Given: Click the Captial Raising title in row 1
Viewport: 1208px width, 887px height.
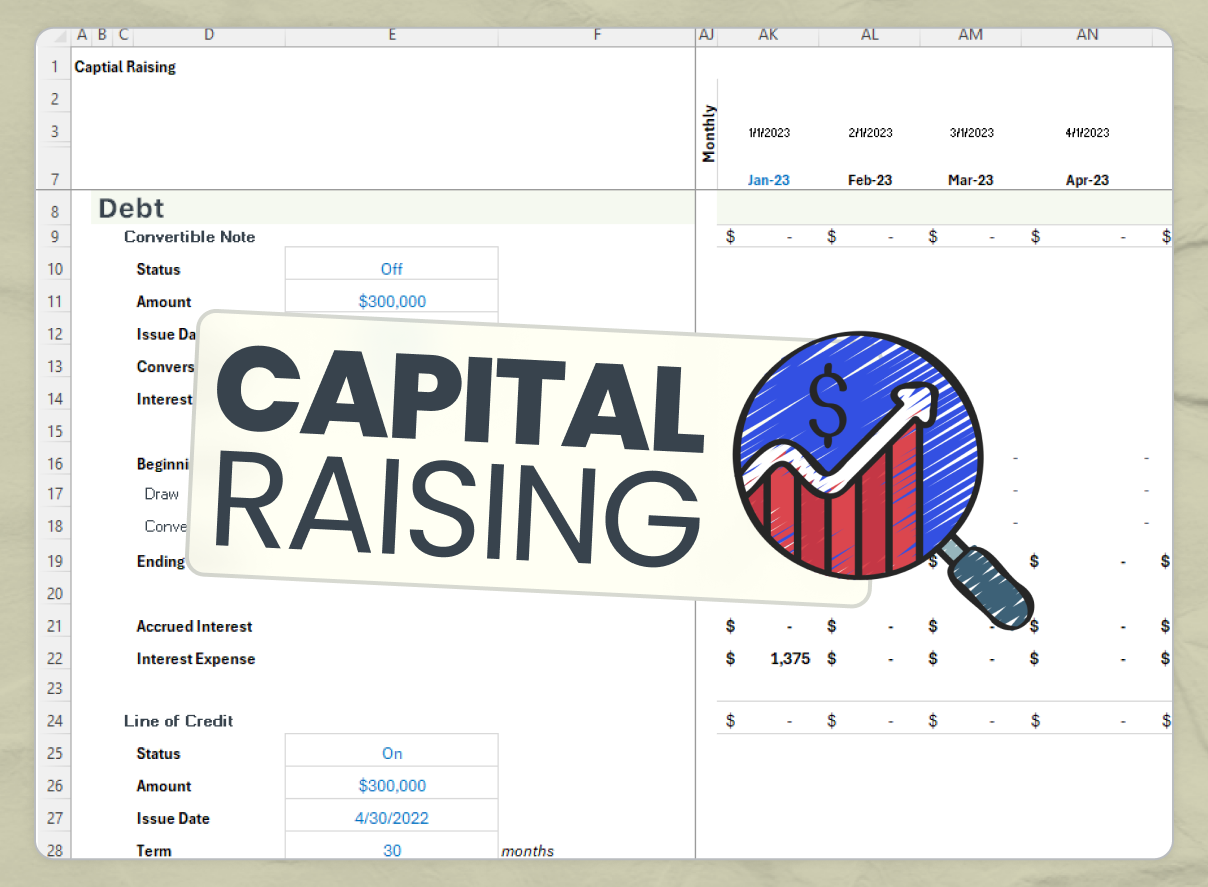Looking at the screenshot, I should [124, 66].
